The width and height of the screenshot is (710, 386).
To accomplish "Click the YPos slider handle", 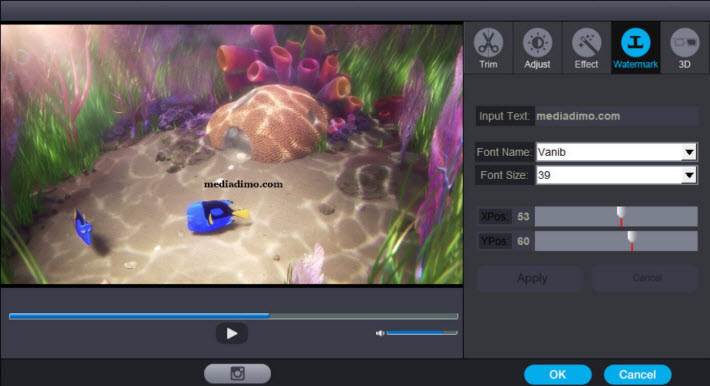I will (632, 240).
